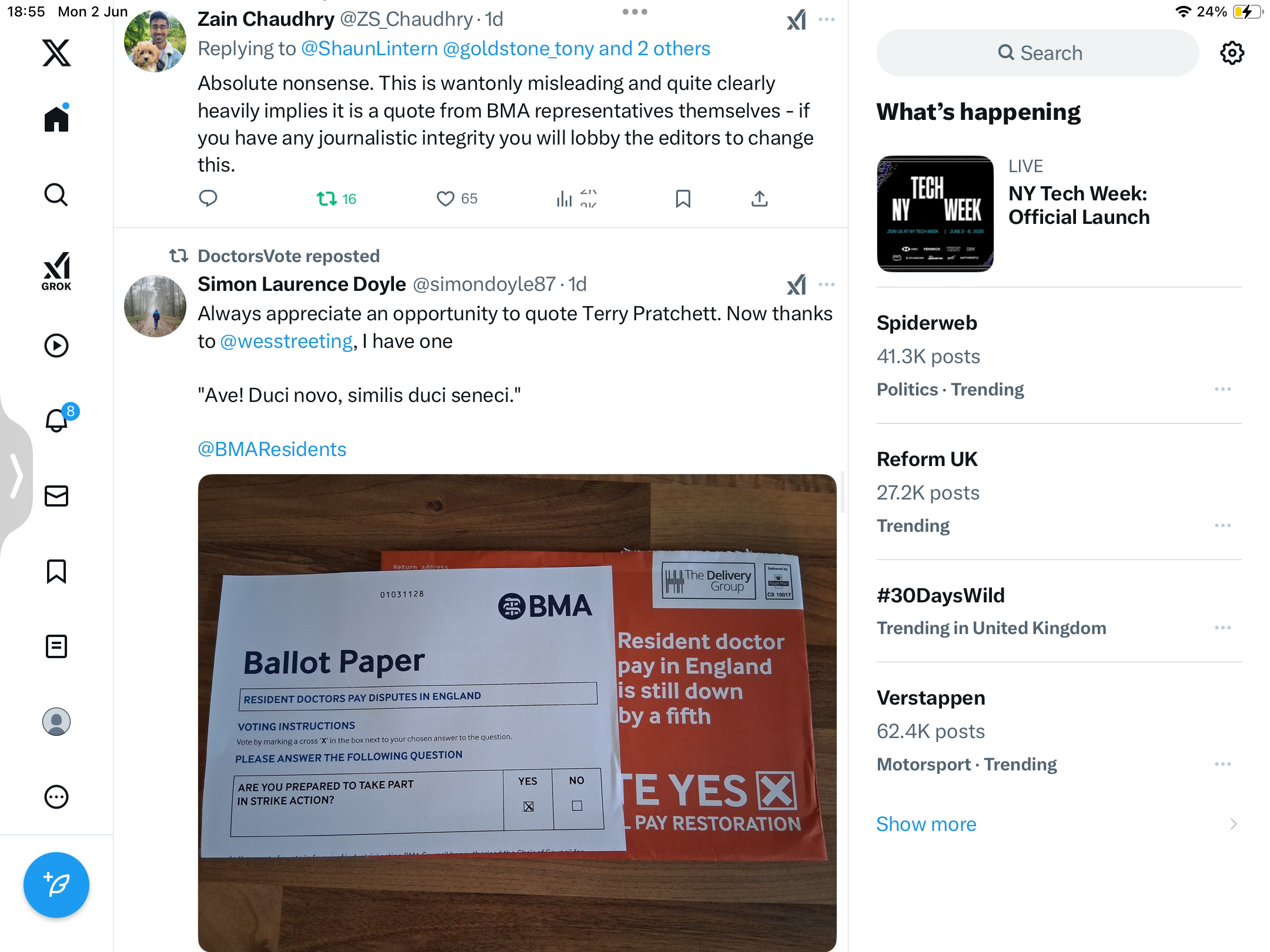This screenshot has height=952, width=1270.
Task: Open the BMA ballot paper photo
Action: 517,712
